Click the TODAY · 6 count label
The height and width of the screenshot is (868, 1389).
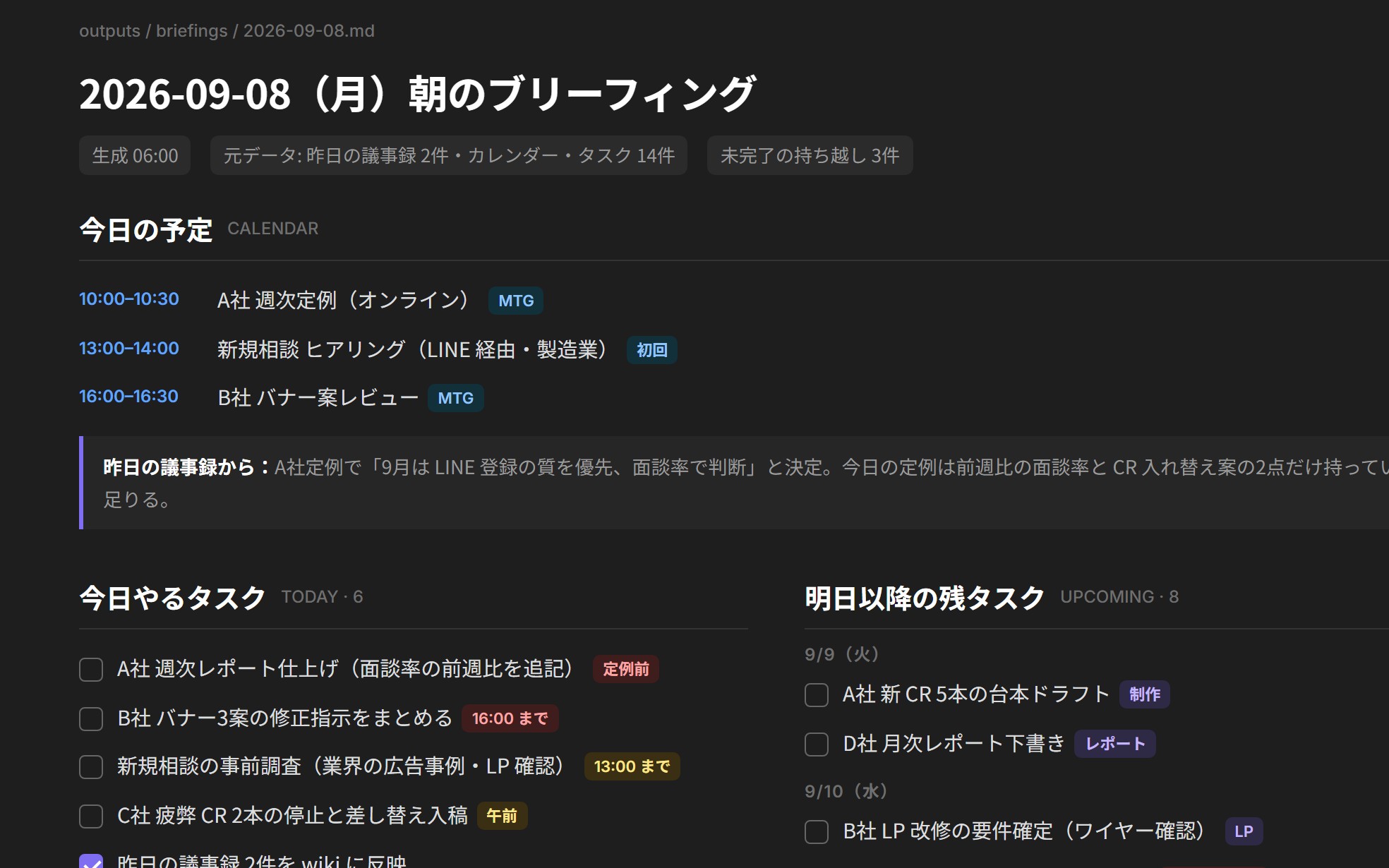[x=322, y=597]
